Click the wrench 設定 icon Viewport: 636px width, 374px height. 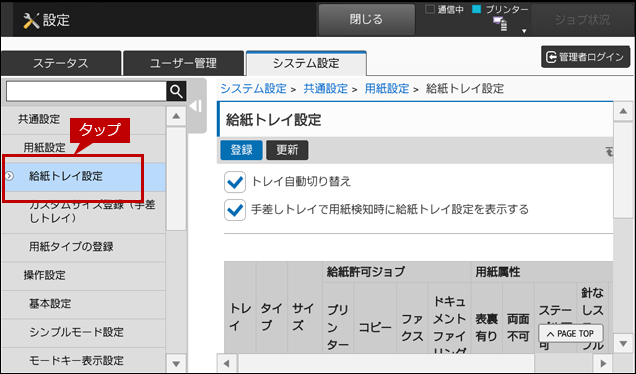[x=31, y=20]
